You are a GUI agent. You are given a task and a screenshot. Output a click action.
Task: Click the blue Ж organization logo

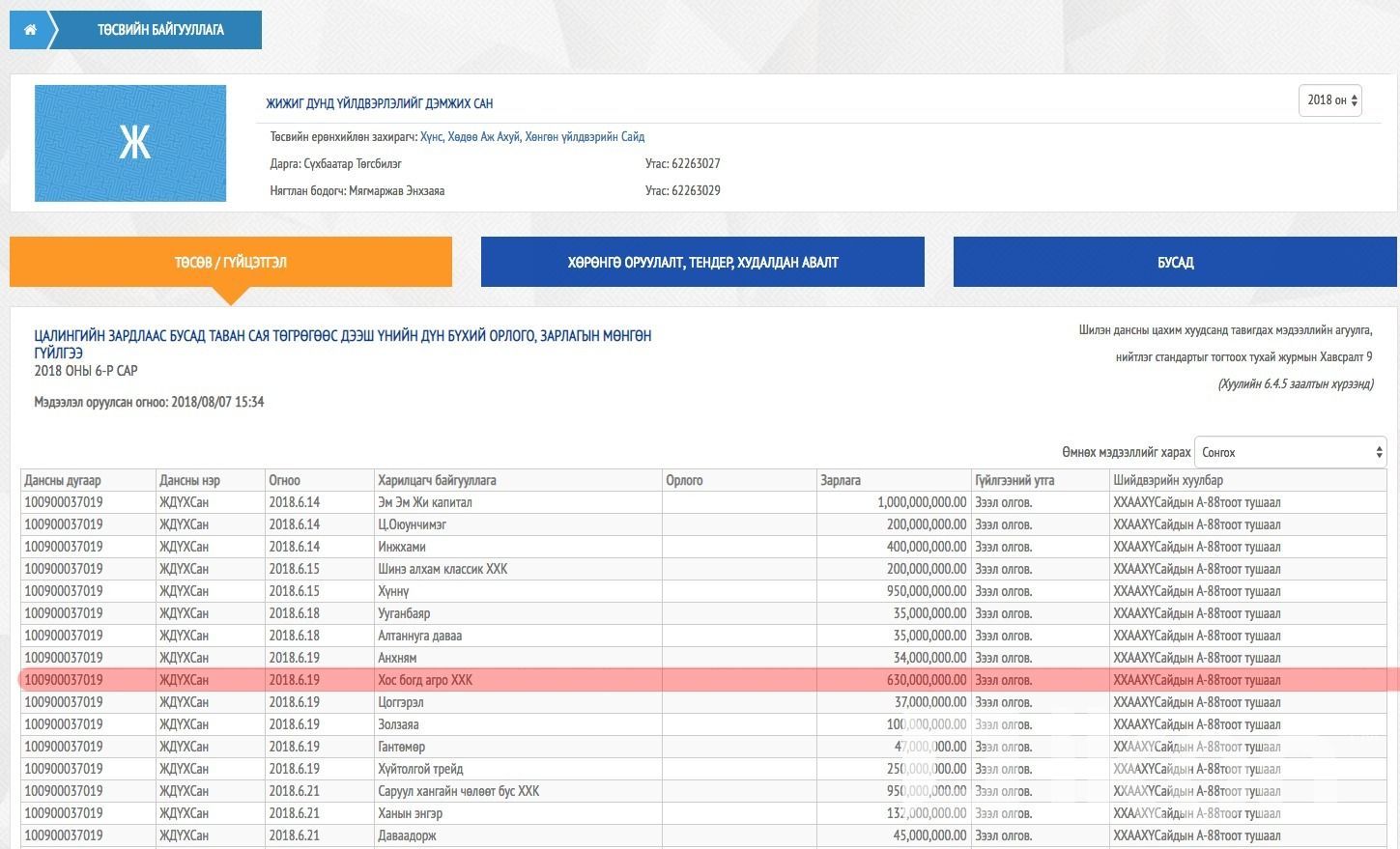point(130,143)
